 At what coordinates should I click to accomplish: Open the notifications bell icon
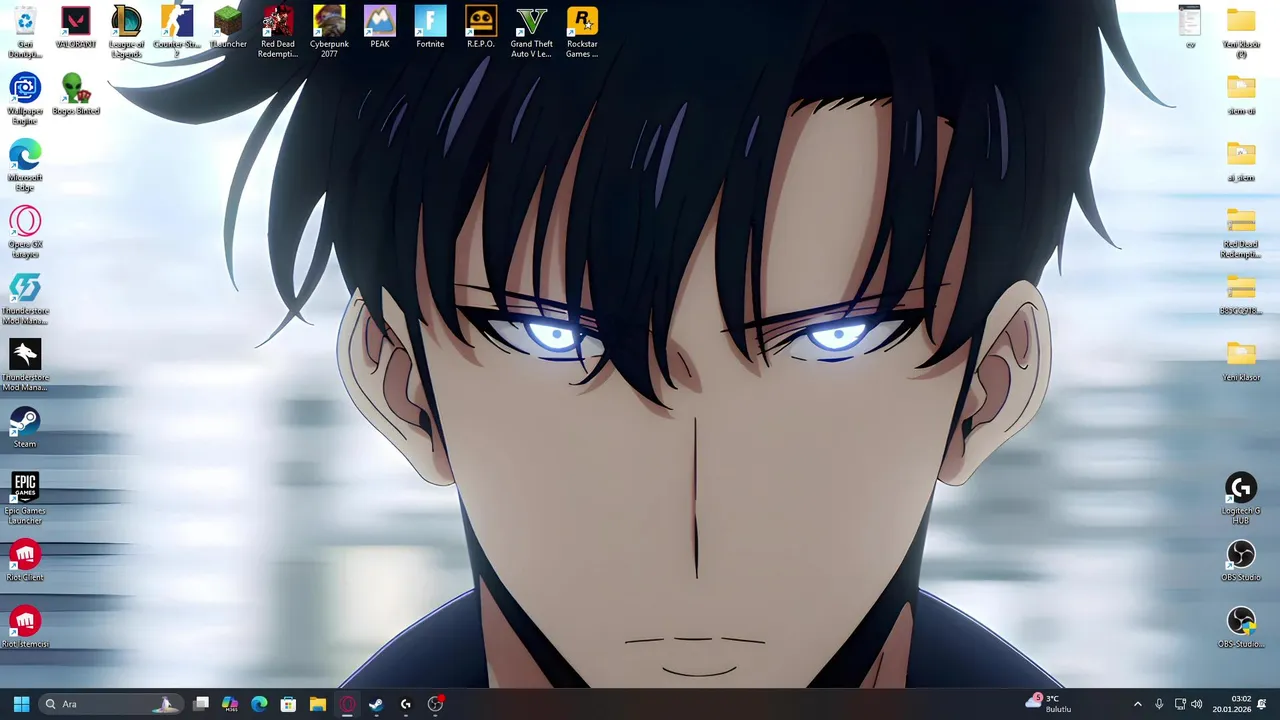click(1262, 704)
